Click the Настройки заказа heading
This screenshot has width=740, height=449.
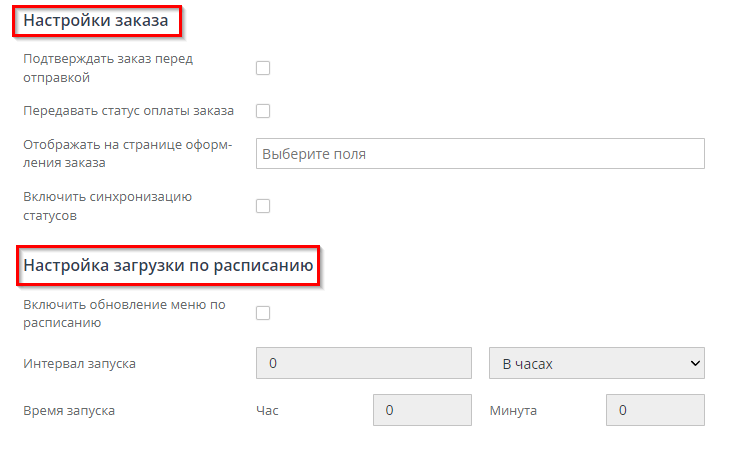click(x=95, y=20)
